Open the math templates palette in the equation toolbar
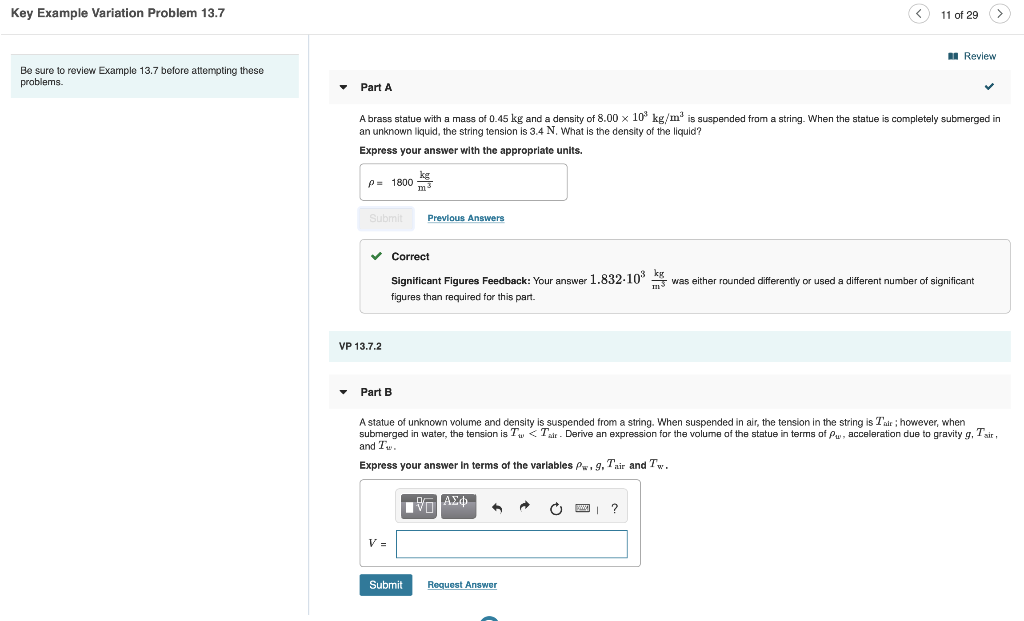Image resolution: width=1024 pixels, height=621 pixels. pyautogui.click(x=418, y=507)
